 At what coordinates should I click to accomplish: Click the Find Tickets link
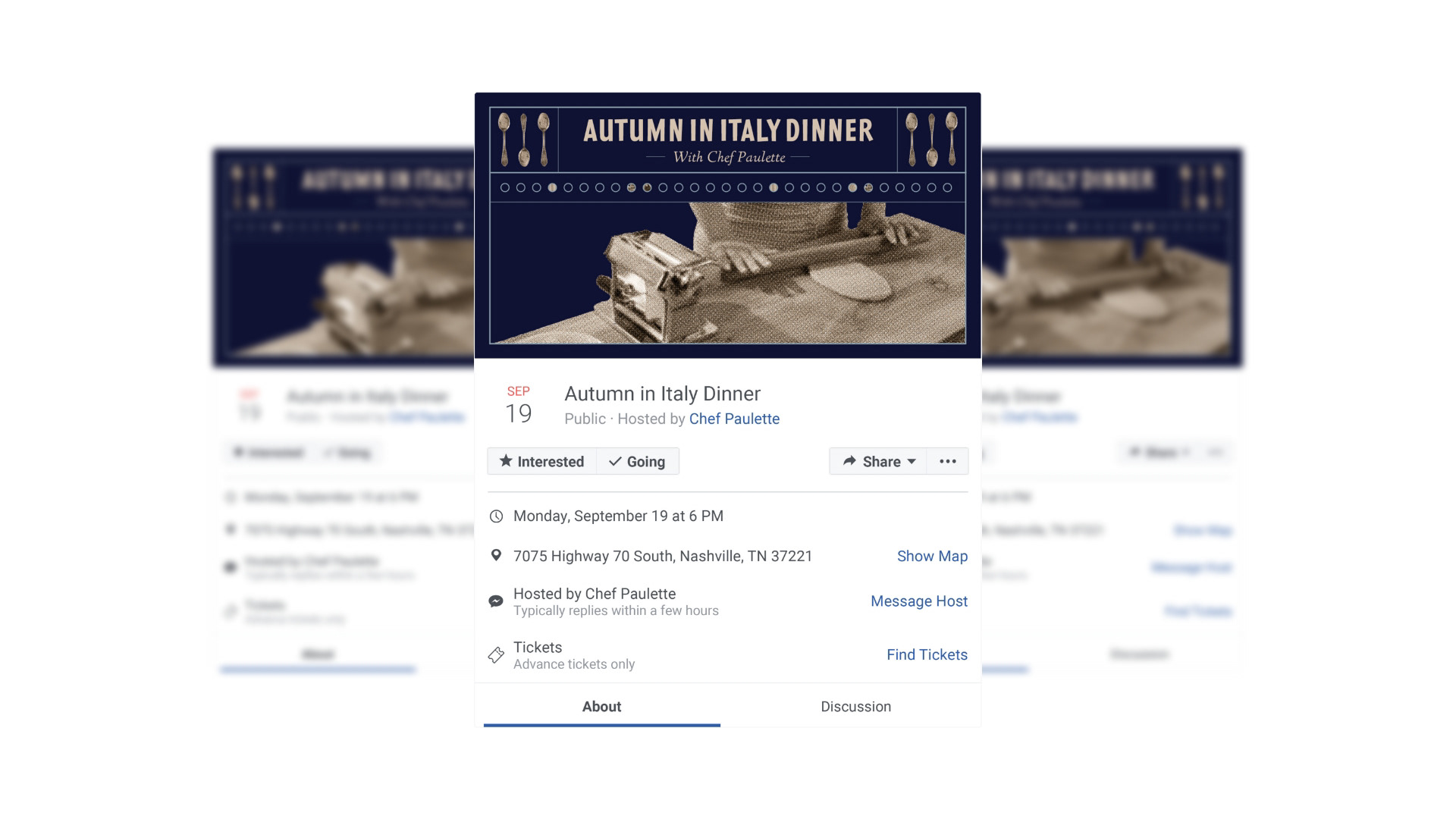point(927,654)
